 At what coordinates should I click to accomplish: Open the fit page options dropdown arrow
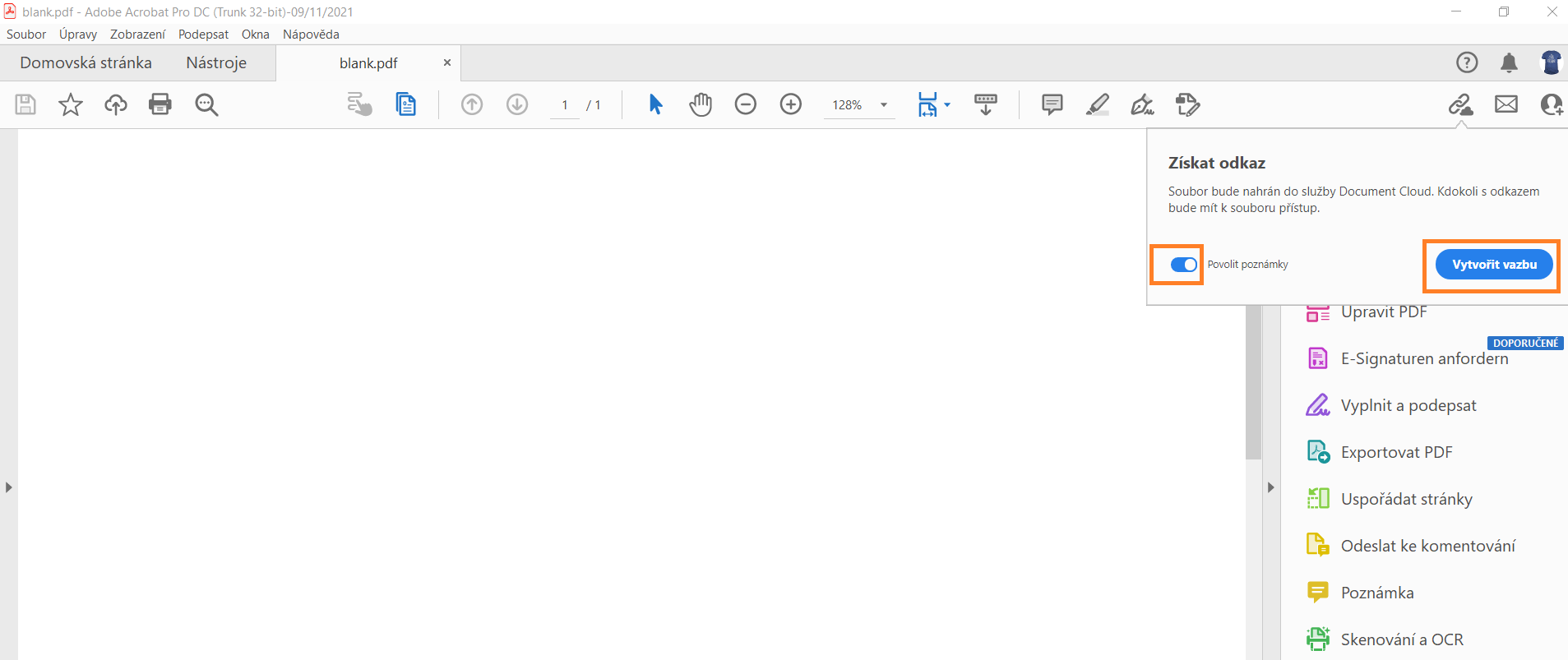[x=947, y=105]
